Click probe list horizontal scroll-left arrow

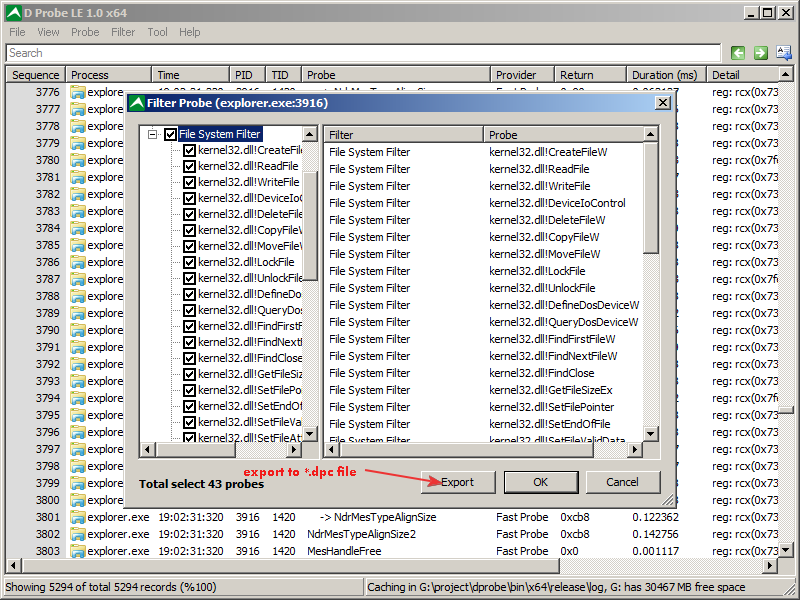332,449
